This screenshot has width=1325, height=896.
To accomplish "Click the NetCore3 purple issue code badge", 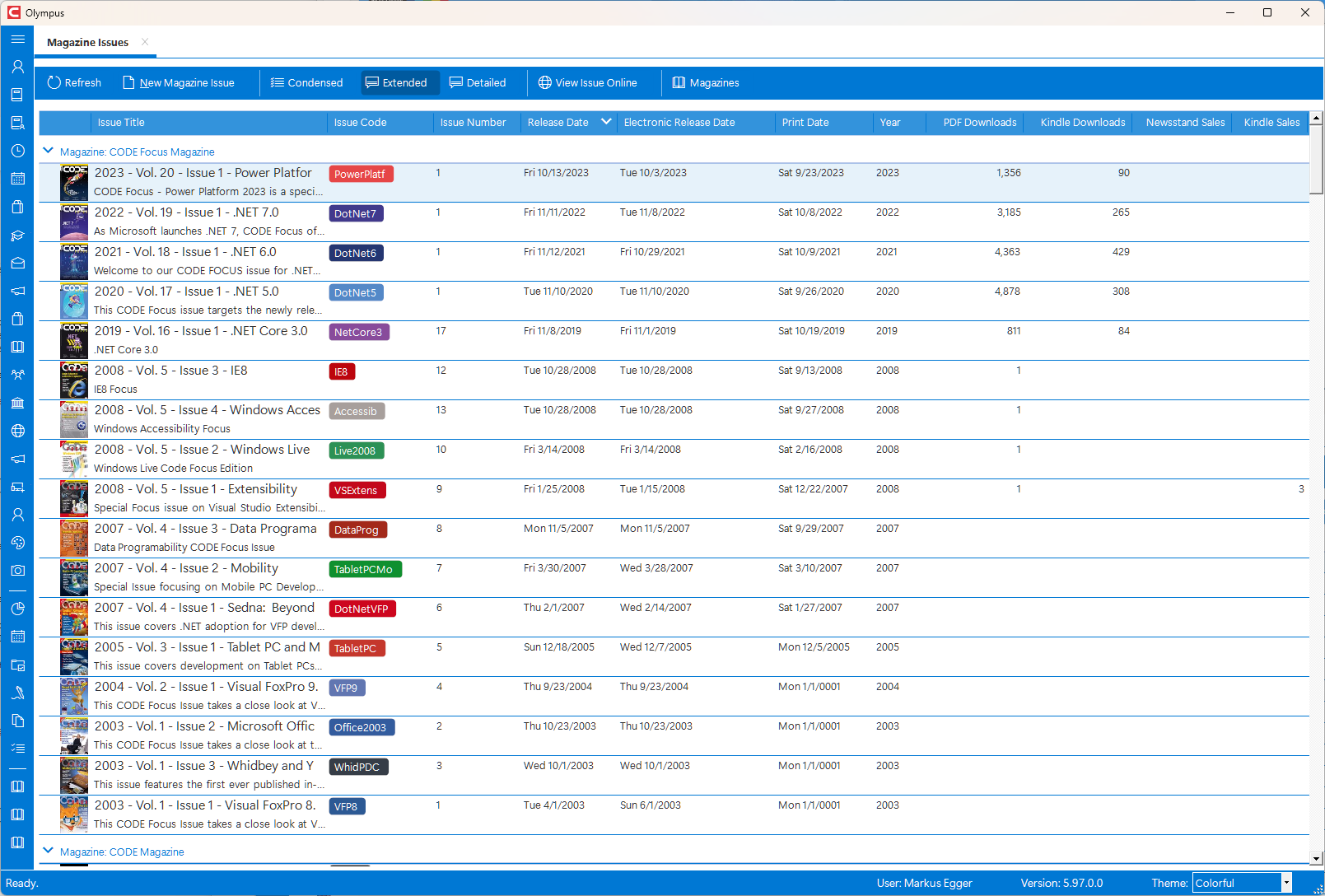I will coord(359,332).
